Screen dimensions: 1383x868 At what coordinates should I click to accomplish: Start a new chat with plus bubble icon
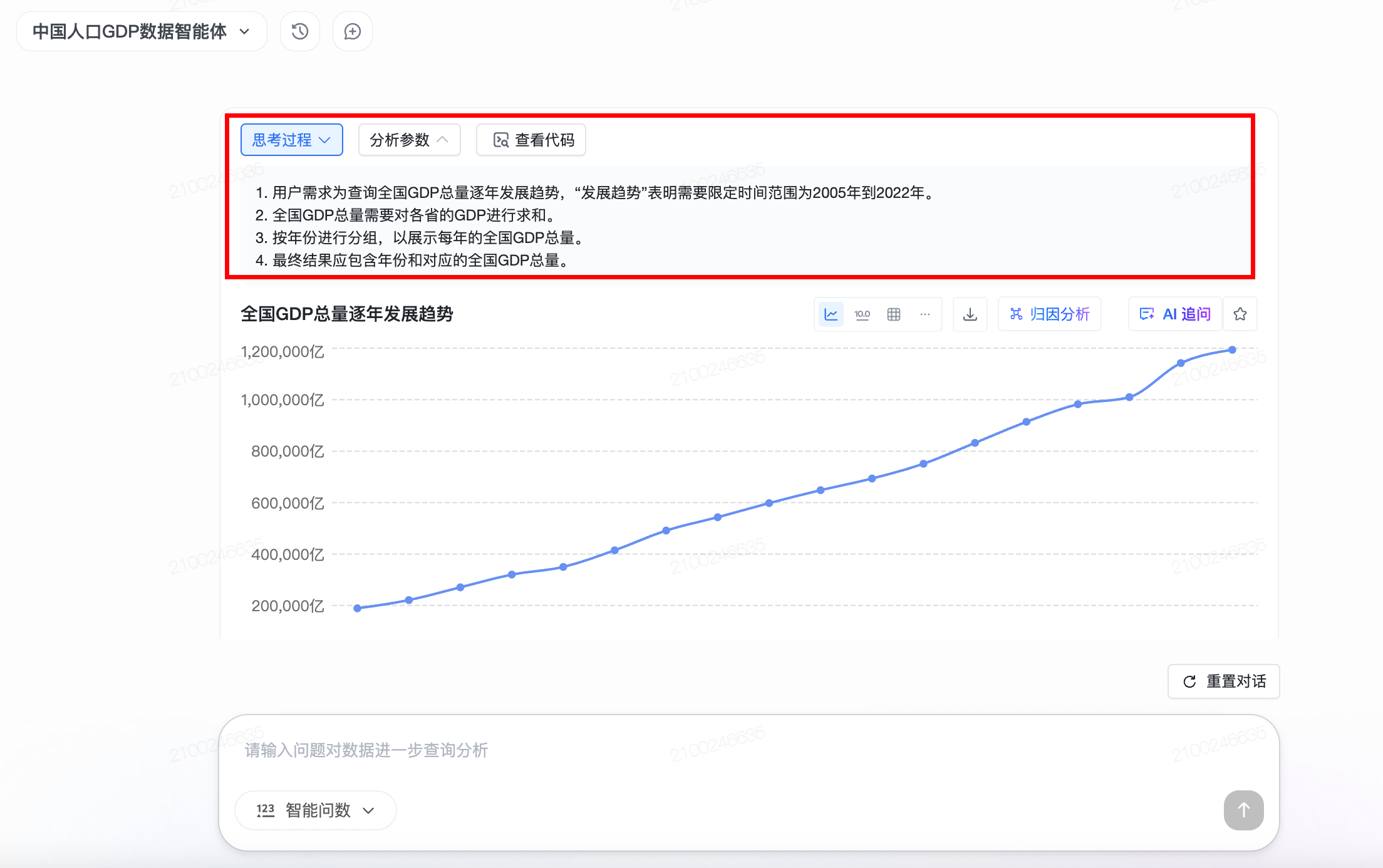[x=353, y=31]
